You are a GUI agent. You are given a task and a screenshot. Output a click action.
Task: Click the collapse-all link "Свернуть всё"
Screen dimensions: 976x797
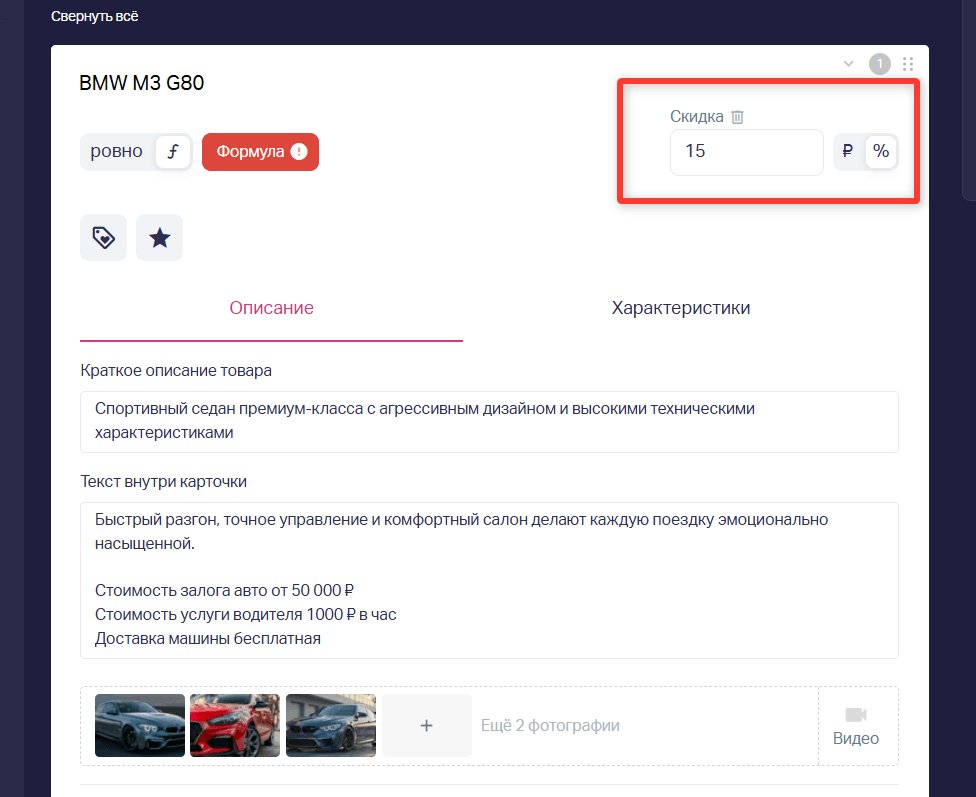[95, 16]
